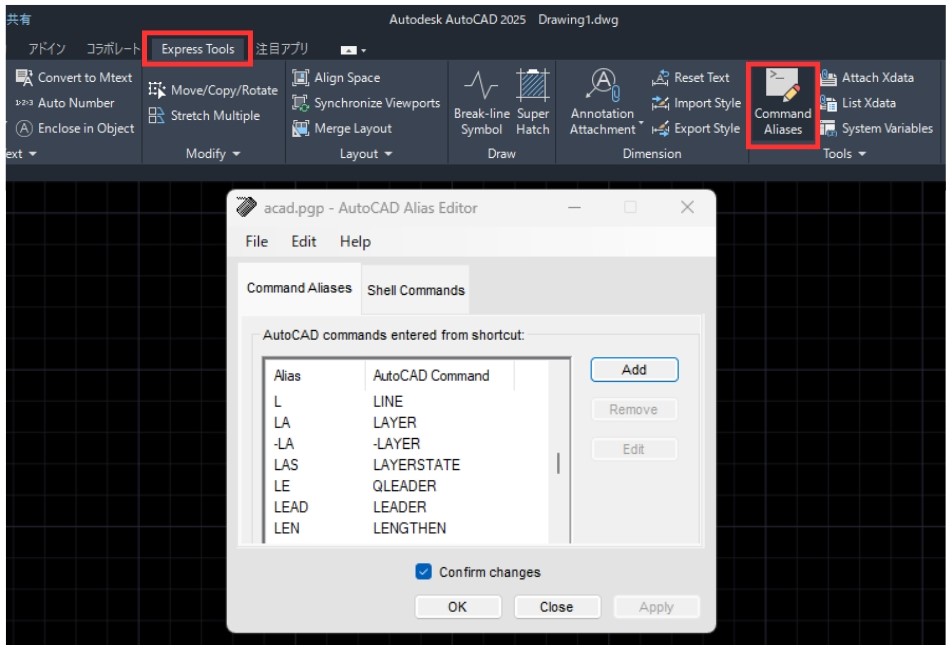The width and height of the screenshot is (952, 651).
Task: Open the Express Tools ribbon tab
Action: 198,49
